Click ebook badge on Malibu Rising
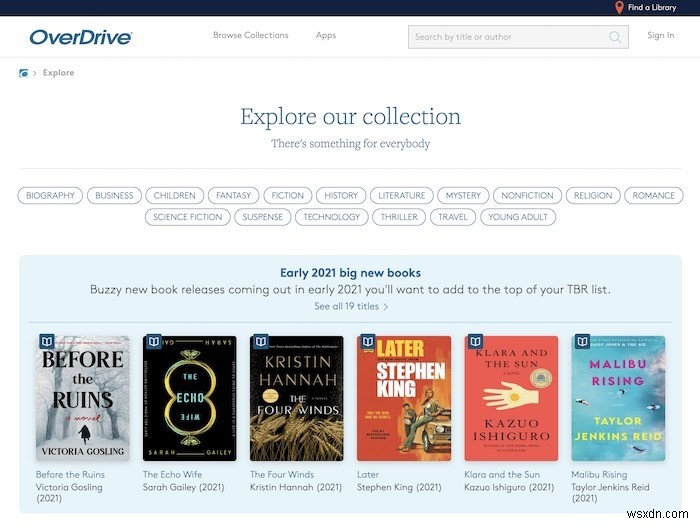 pos(582,341)
